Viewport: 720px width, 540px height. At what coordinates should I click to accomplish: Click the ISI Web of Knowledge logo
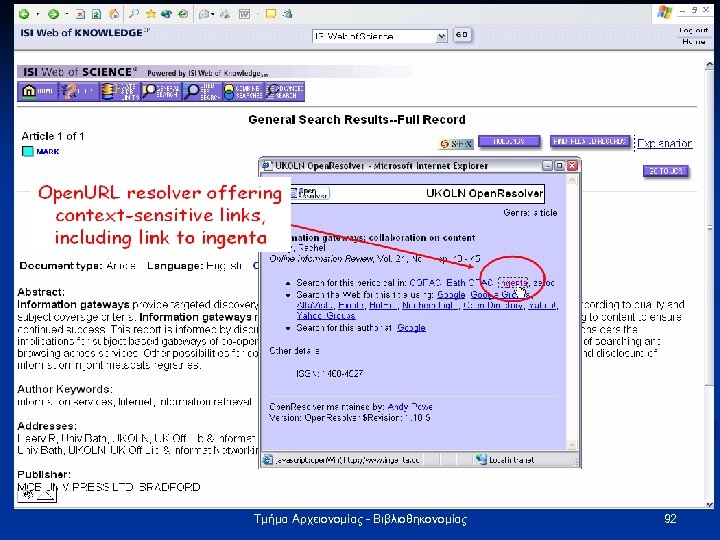click(85, 33)
